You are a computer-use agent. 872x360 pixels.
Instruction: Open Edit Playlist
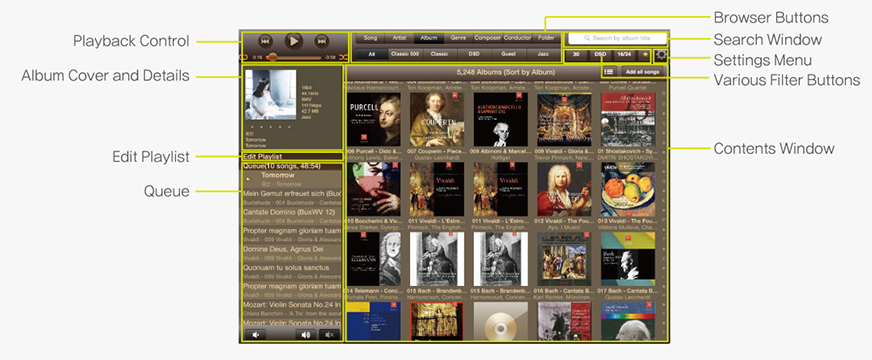pyautogui.click(x=262, y=157)
